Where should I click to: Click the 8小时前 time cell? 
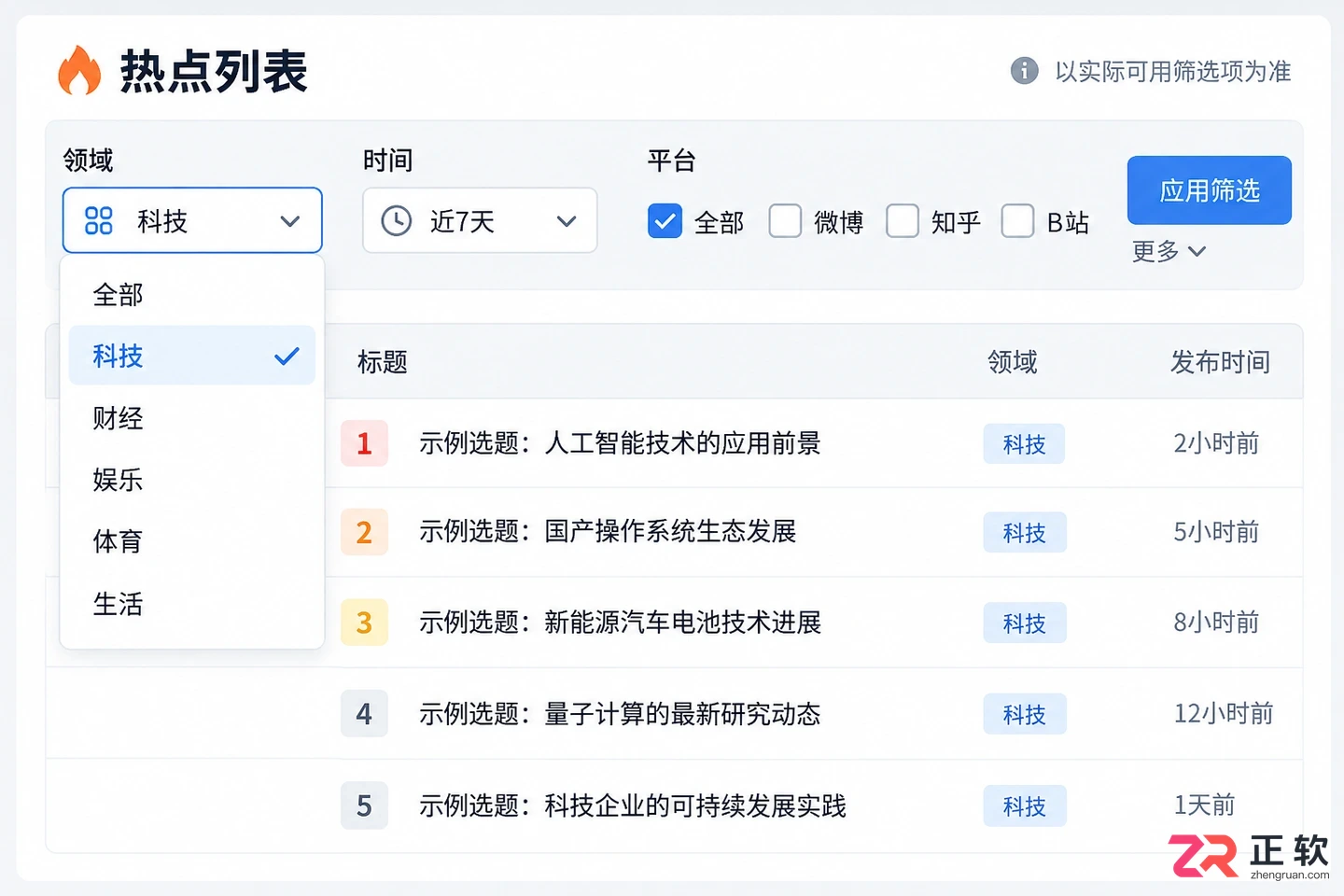1216,623
